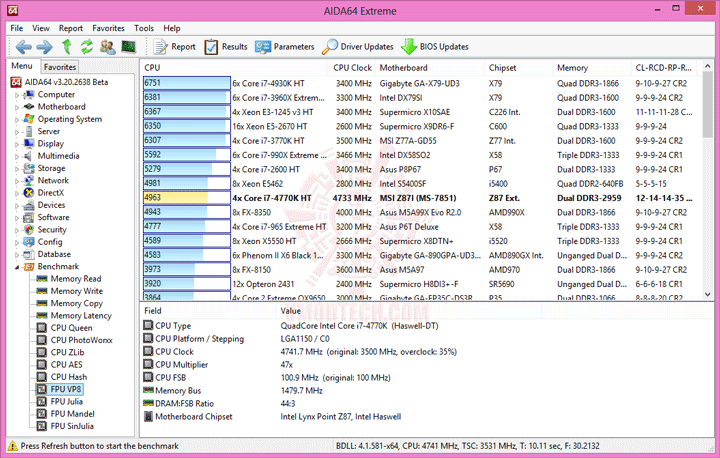The height and width of the screenshot is (458, 720).
Task: Expand the Storage tree node
Action: [x=17, y=169]
